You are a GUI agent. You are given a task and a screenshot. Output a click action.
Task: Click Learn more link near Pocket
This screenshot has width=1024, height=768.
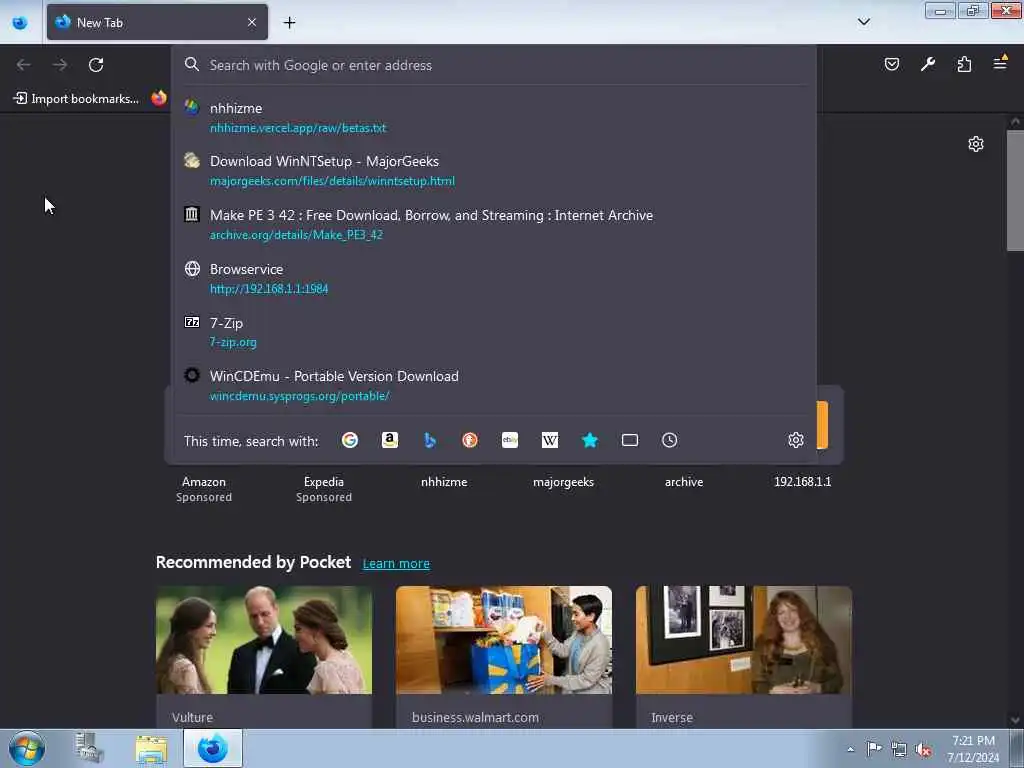396,564
